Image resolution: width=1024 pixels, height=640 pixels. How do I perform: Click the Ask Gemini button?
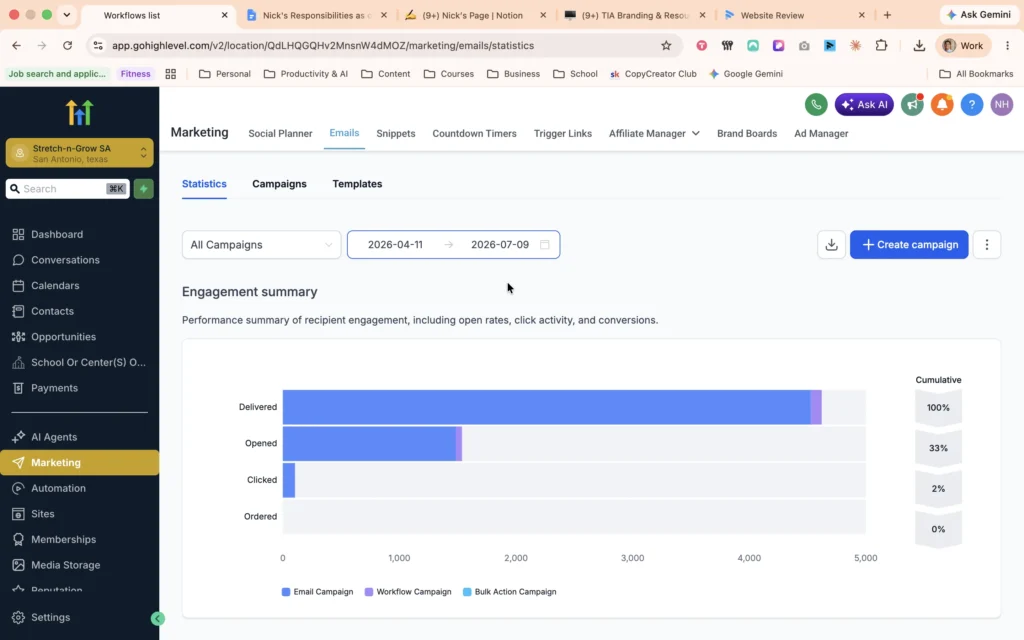click(x=979, y=14)
